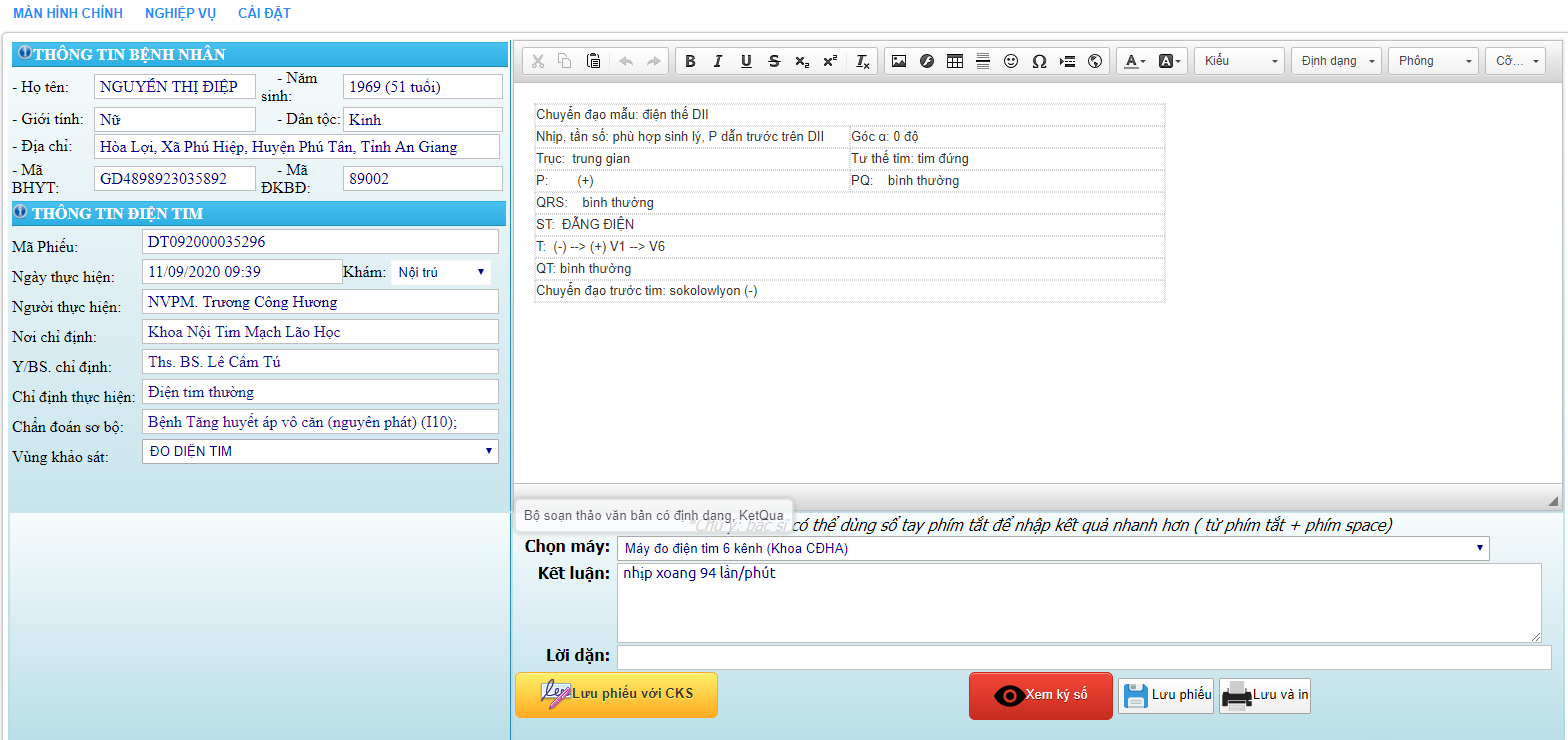This screenshot has width=1568, height=740.
Task: Insert special character with omega icon
Action: (1039, 61)
